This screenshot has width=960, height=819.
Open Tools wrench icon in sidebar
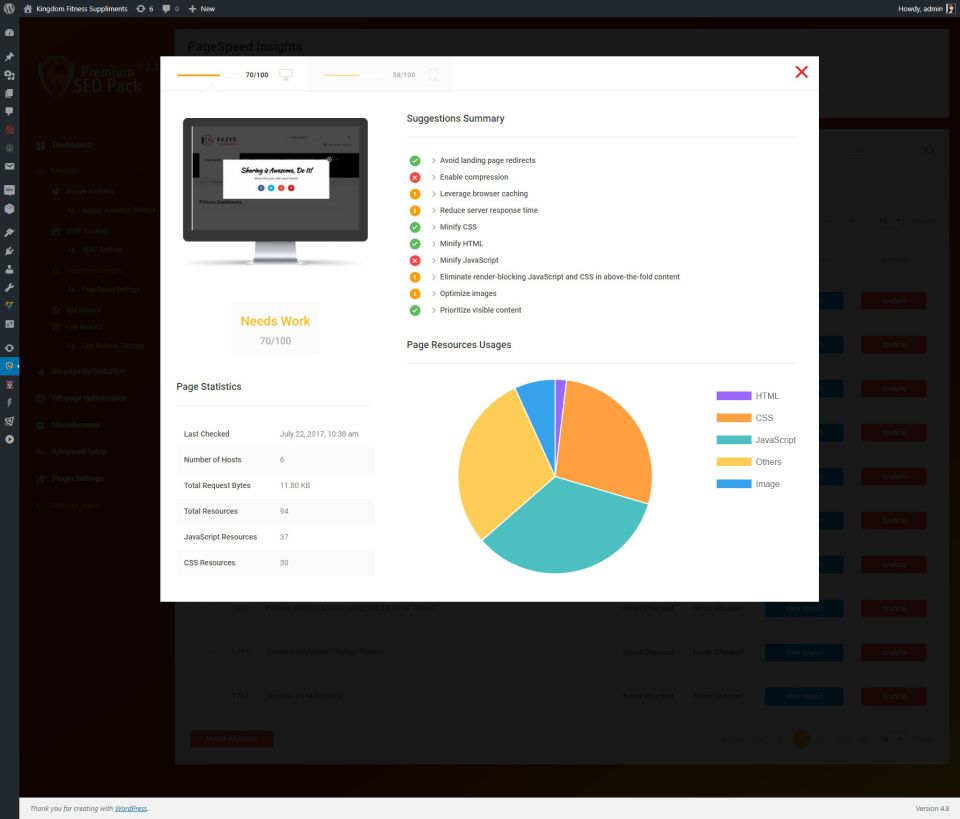pos(9,287)
